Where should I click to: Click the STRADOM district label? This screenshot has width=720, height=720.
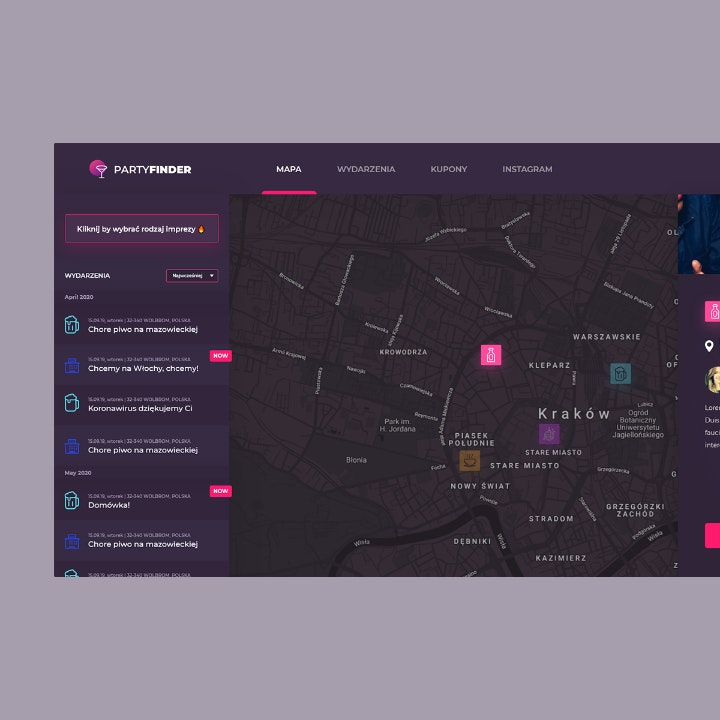click(x=551, y=519)
